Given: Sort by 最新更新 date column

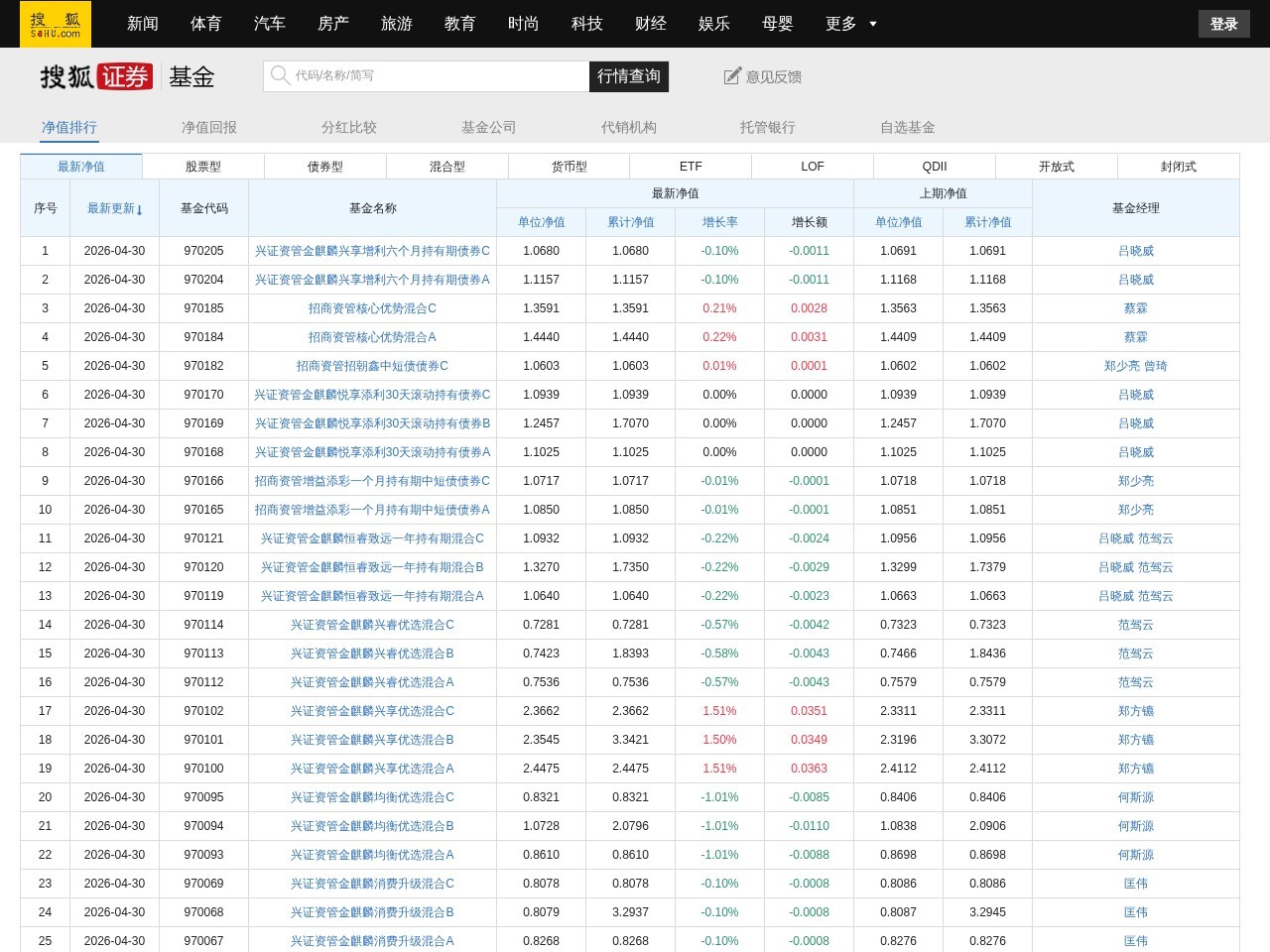Looking at the screenshot, I should (115, 208).
